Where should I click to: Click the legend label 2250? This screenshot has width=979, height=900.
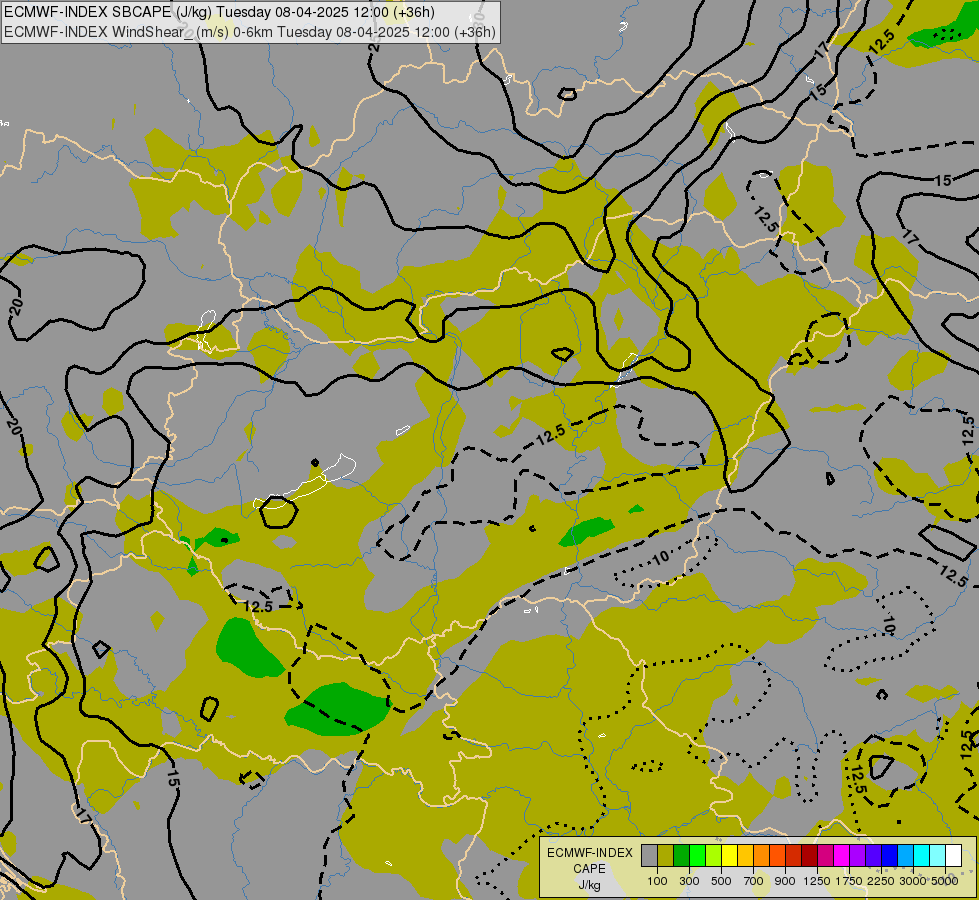(882, 881)
